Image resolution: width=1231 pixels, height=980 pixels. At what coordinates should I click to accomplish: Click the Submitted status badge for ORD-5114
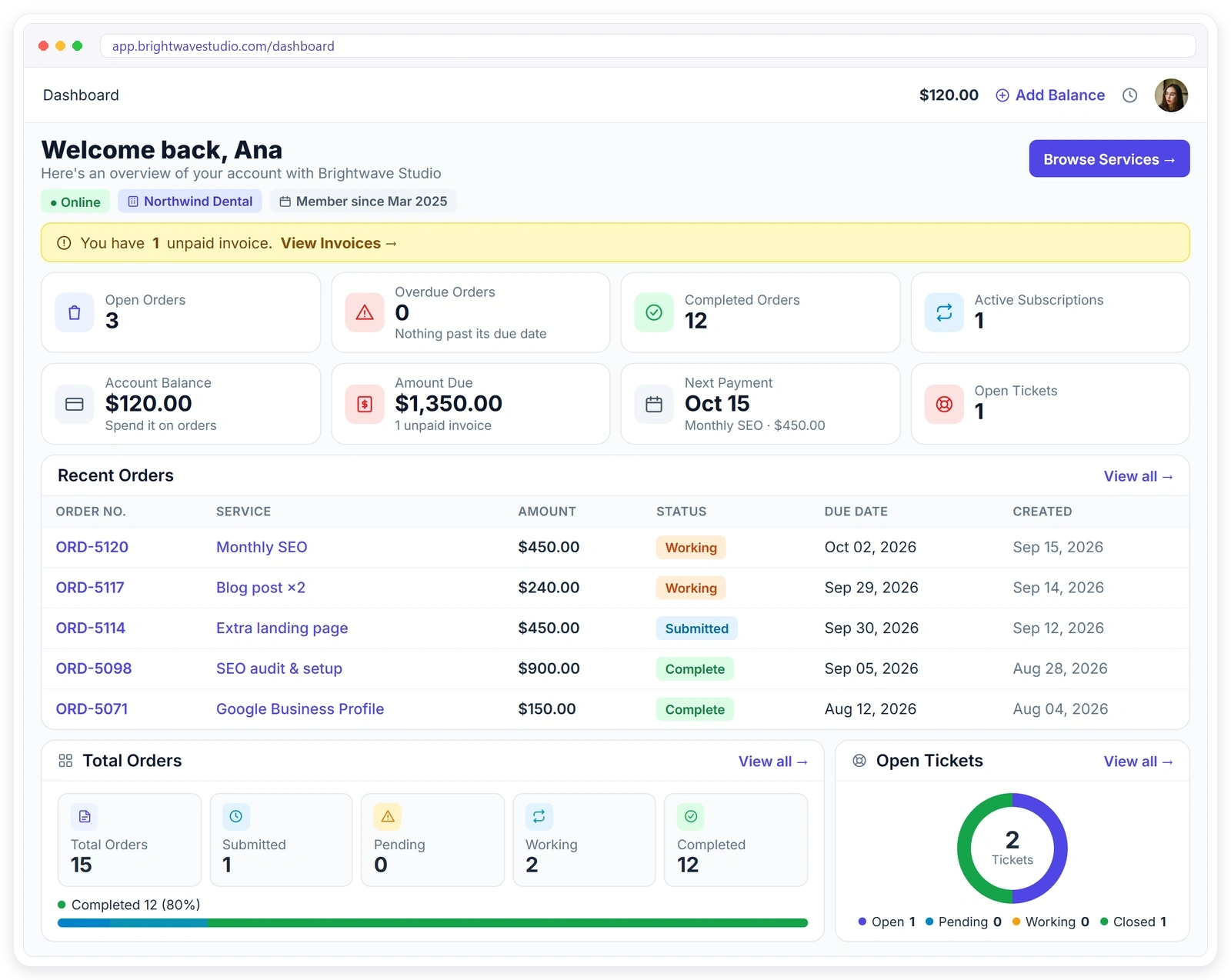(697, 628)
